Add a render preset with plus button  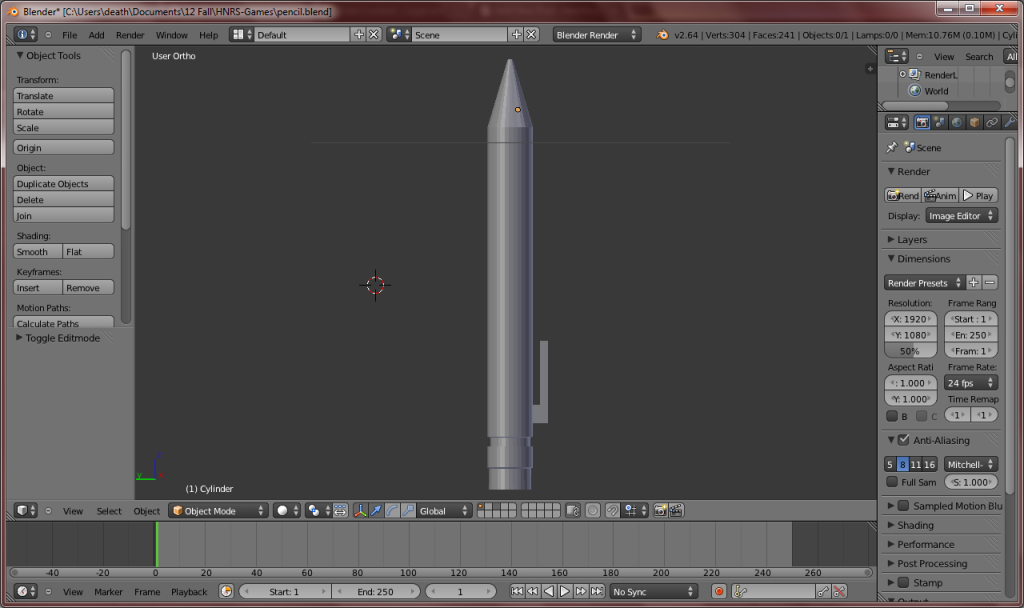tap(973, 283)
